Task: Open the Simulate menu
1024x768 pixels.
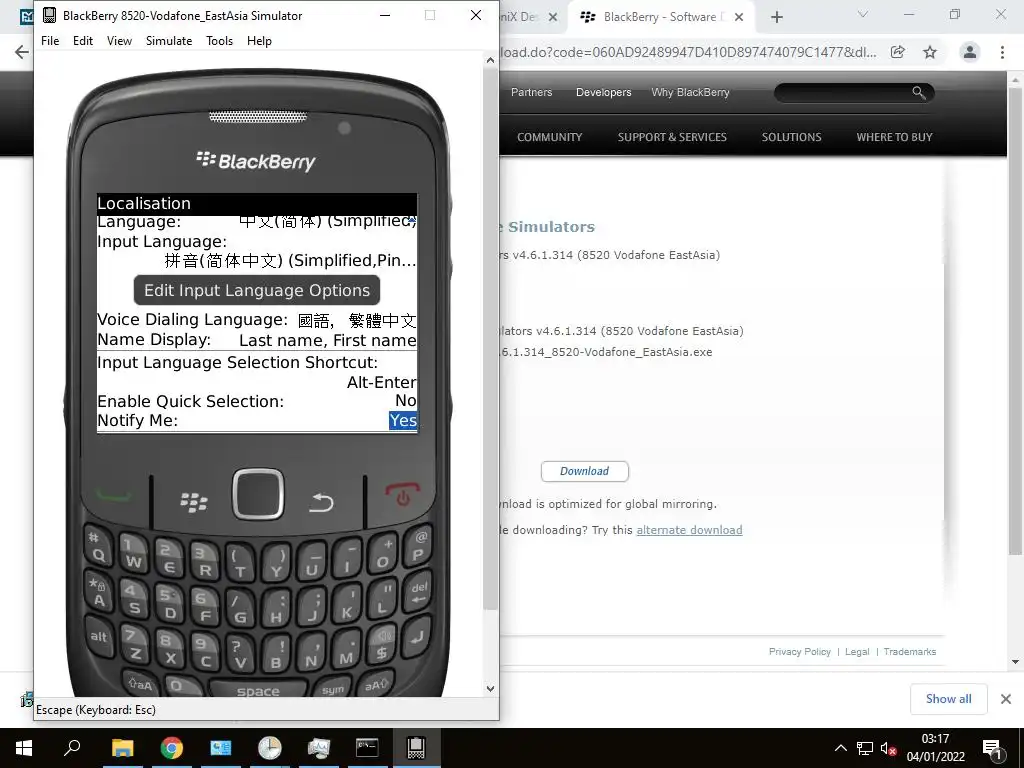Action: click(x=169, y=40)
